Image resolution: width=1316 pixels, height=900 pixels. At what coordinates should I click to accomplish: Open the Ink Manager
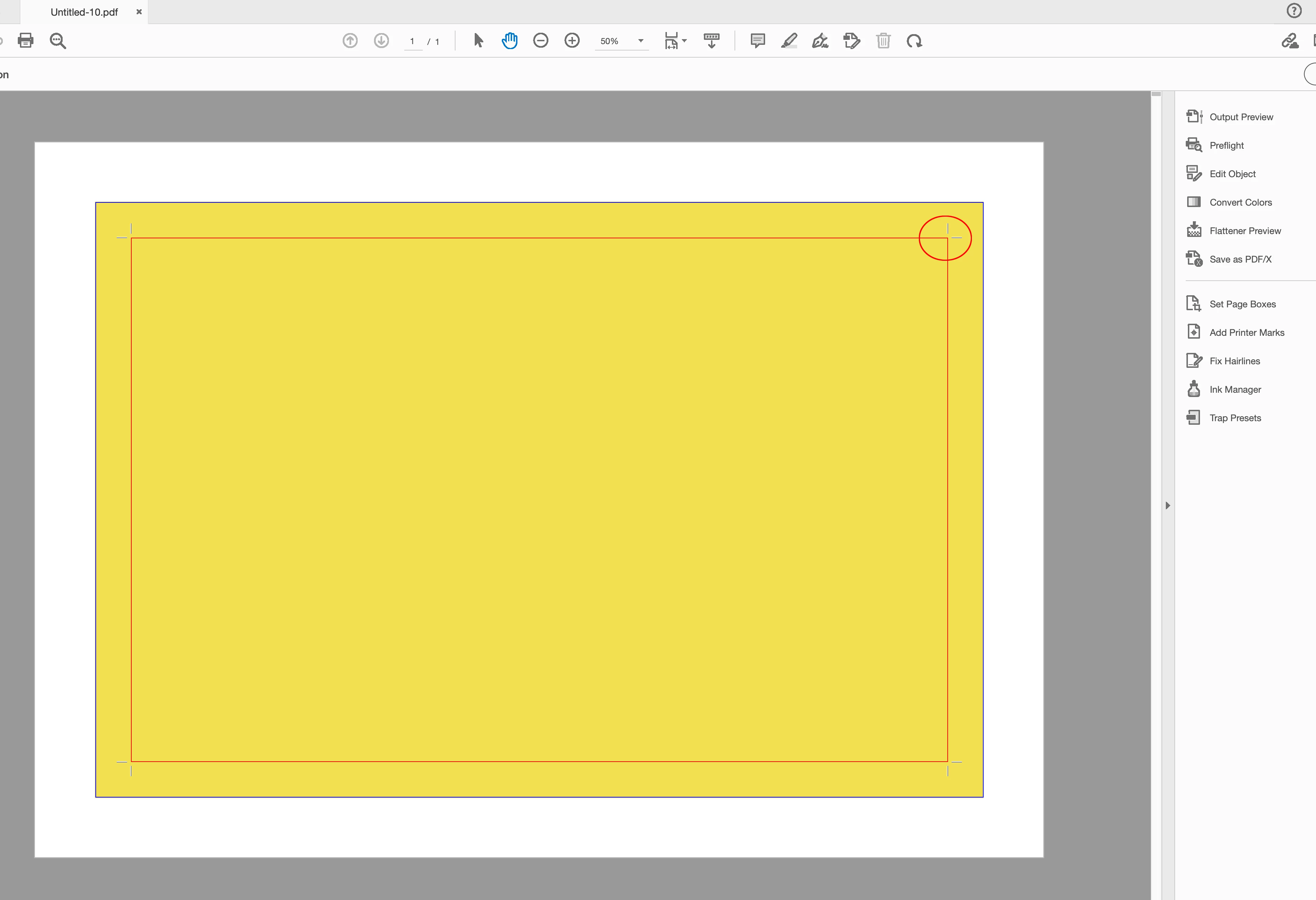(1235, 390)
